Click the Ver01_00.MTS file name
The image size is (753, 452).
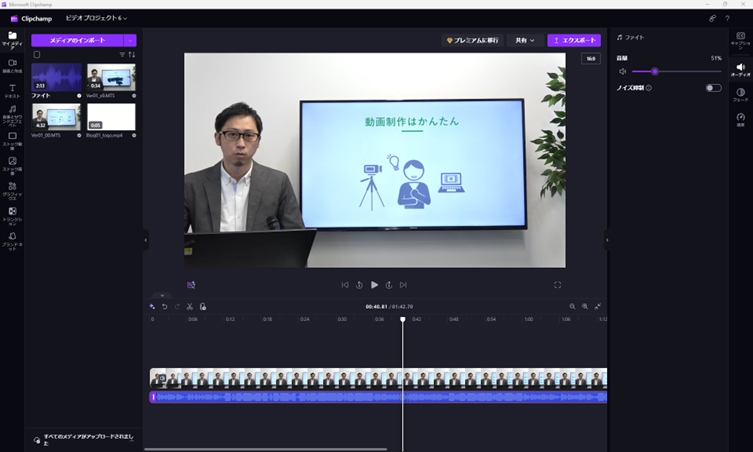46,135
